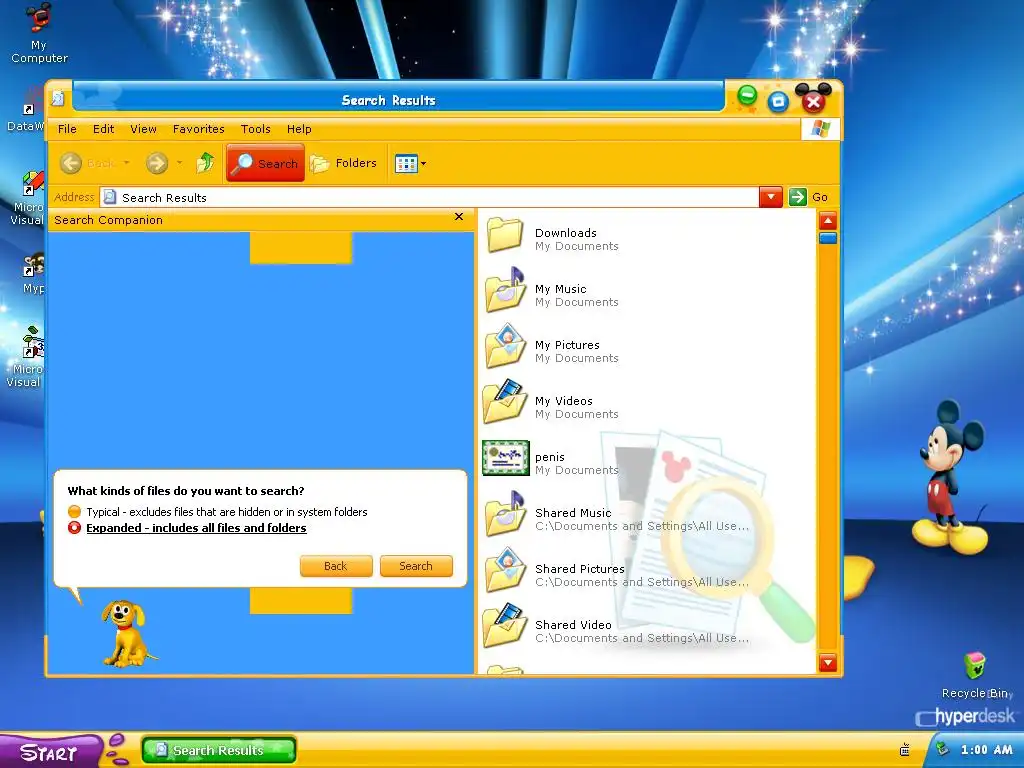Click the Back arrow toolbar icon

point(71,163)
